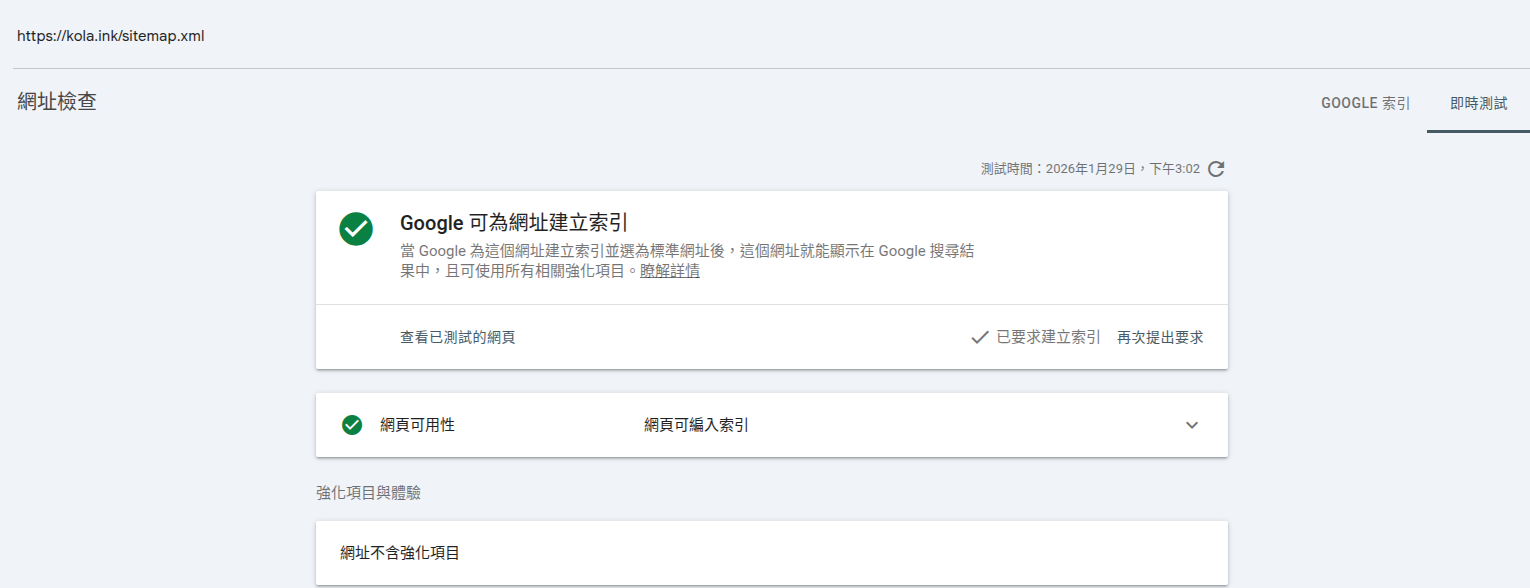The height and width of the screenshot is (588, 1530).
Task: Click the large green checkmark icon
Action: (356, 229)
